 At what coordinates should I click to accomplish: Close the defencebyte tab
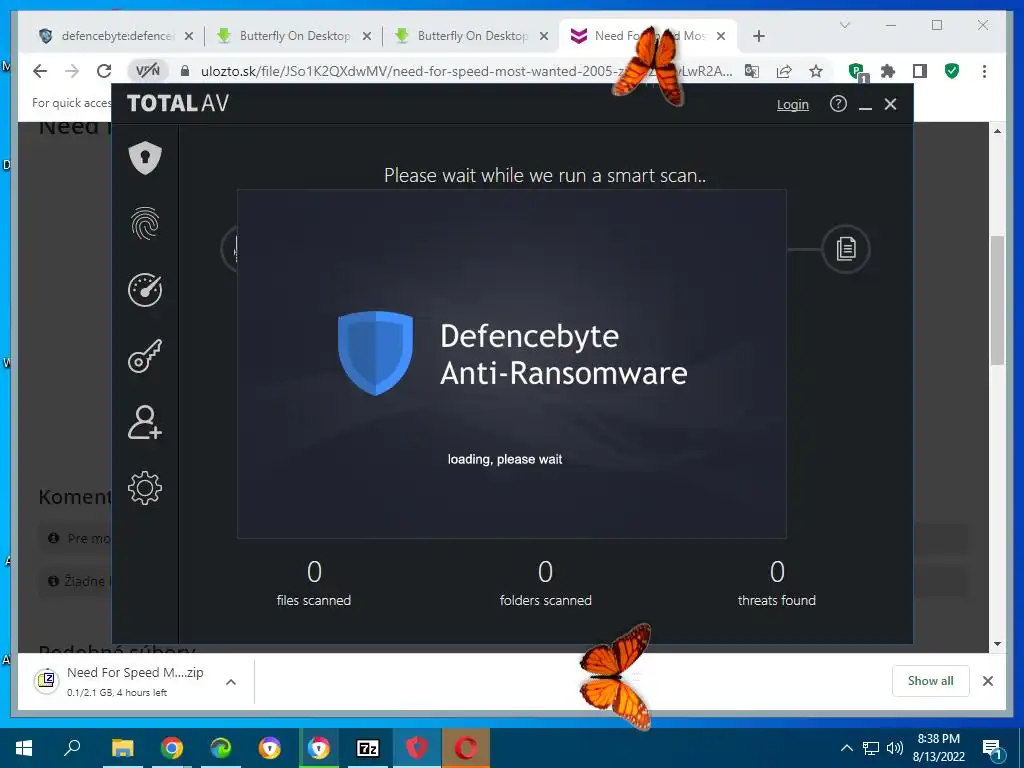189,37
